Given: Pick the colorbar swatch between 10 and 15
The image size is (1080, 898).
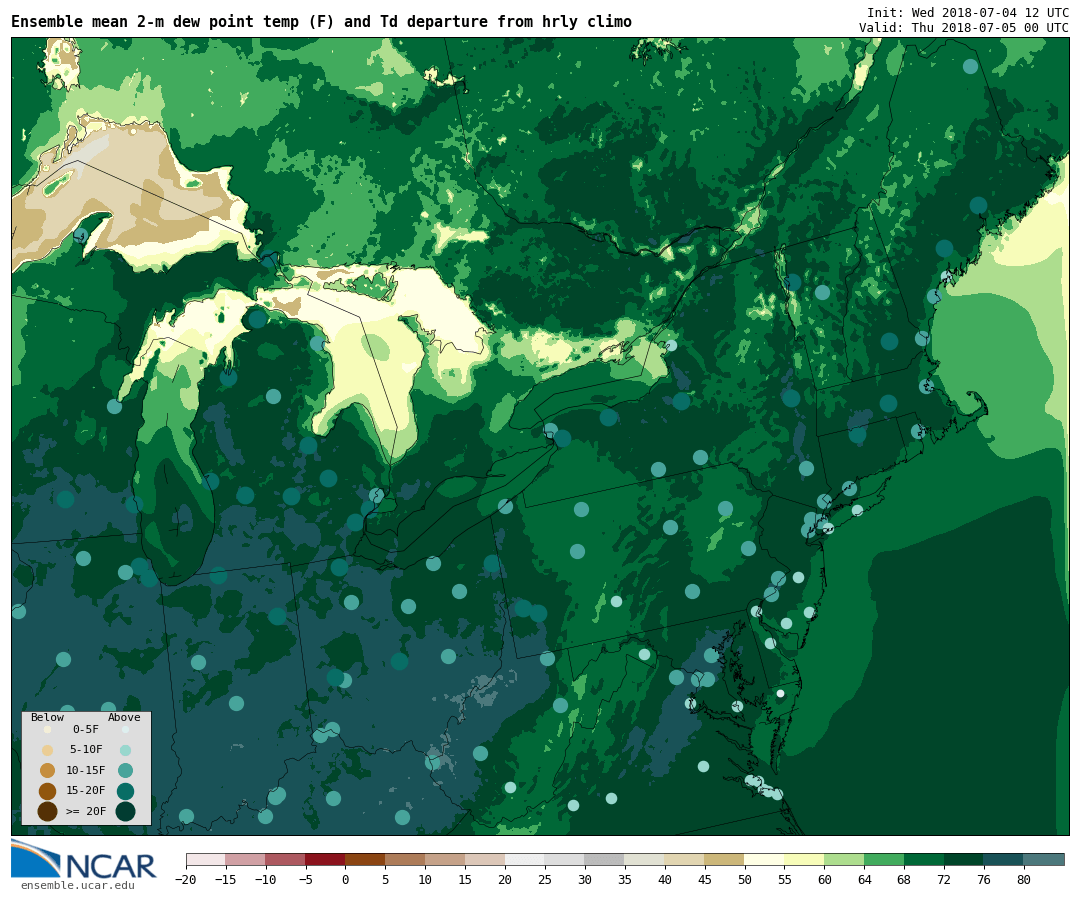Looking at the screenshot, I should pyautogui.click(x=446, y=859).
